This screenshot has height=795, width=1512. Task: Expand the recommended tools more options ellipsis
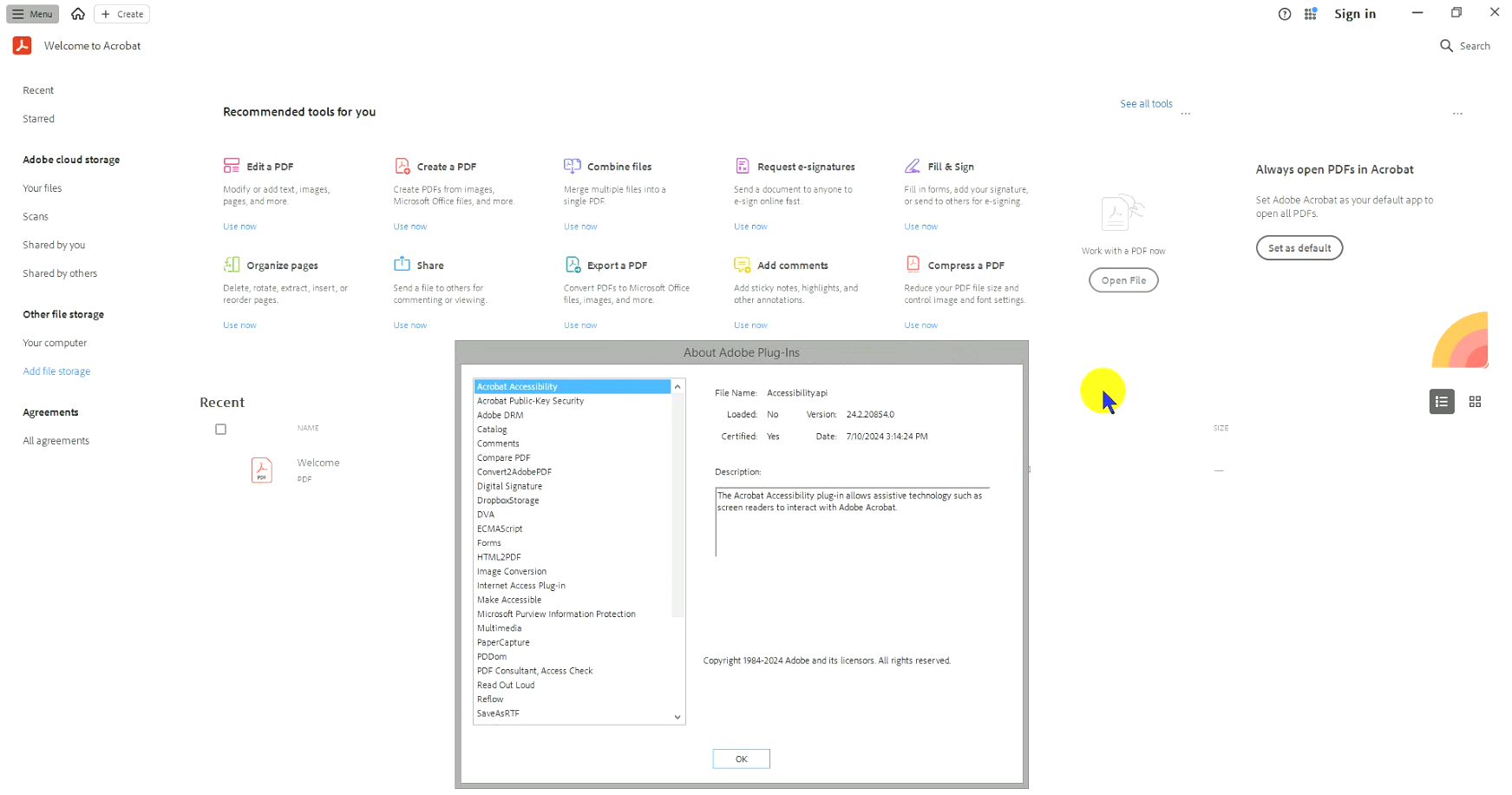[x=1185, y=114]
